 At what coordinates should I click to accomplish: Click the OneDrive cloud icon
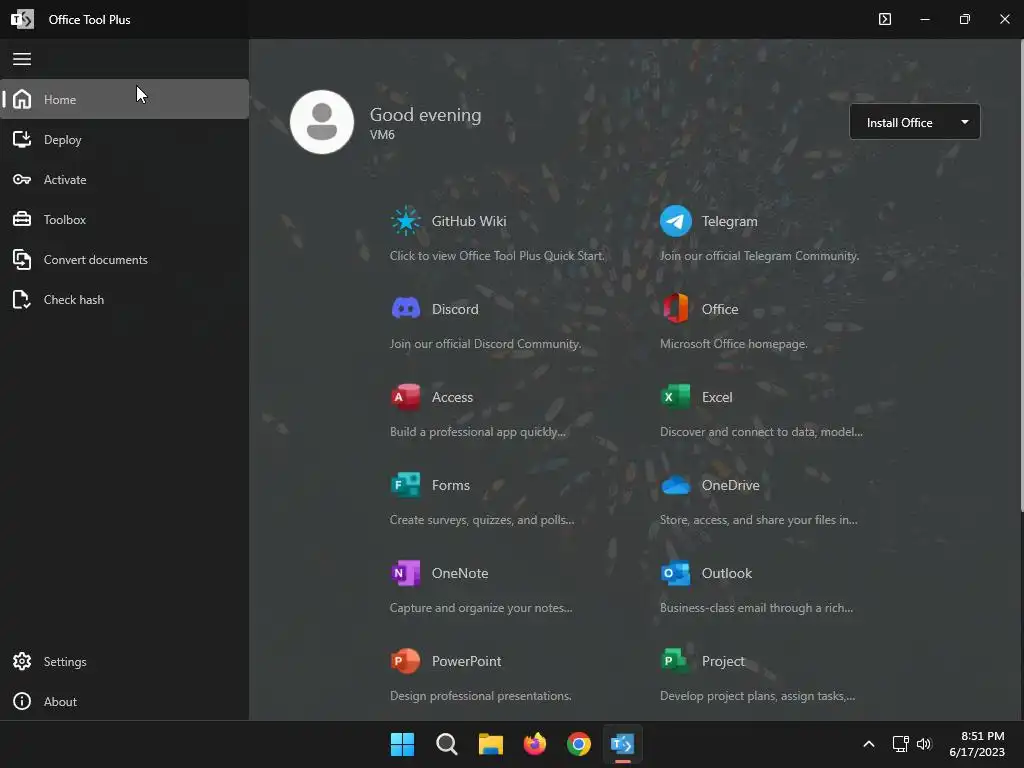tap(675, 485)
